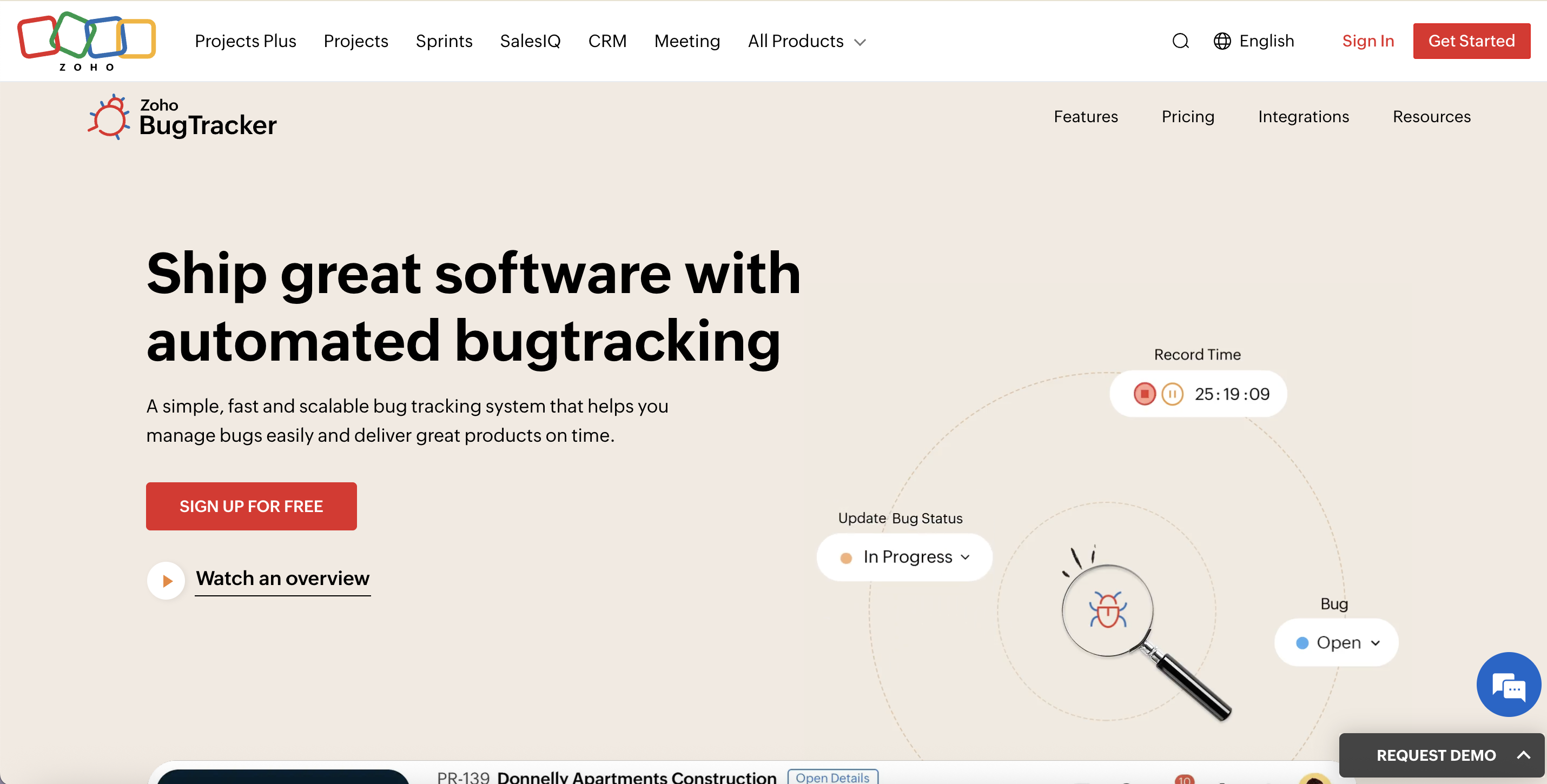
Task: Click the Zoho logo in the header
Action: click(87, 42)
